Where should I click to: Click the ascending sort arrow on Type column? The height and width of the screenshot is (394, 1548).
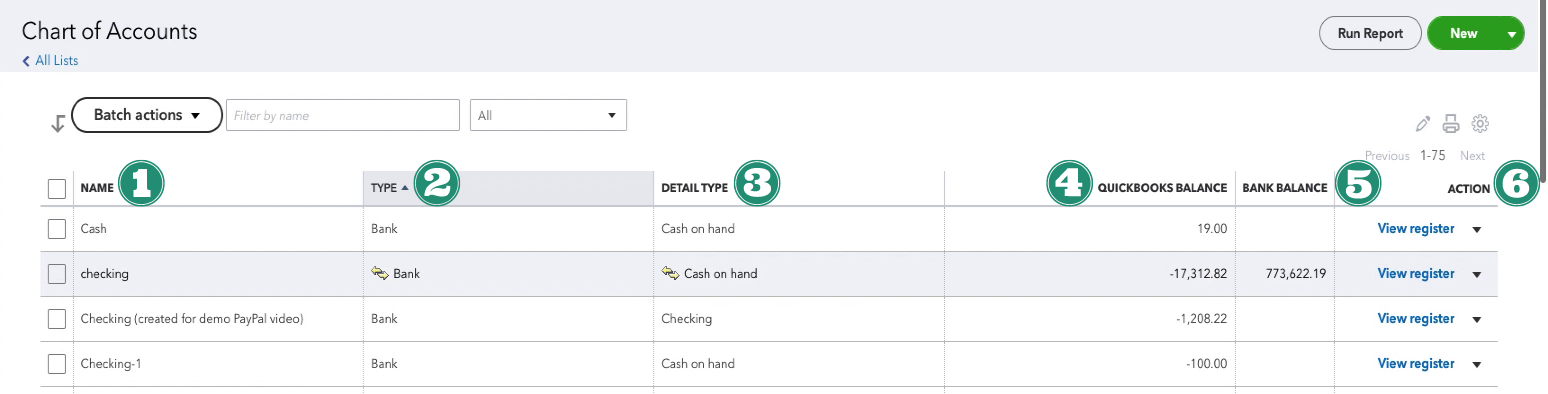click(x=404, y=187)
